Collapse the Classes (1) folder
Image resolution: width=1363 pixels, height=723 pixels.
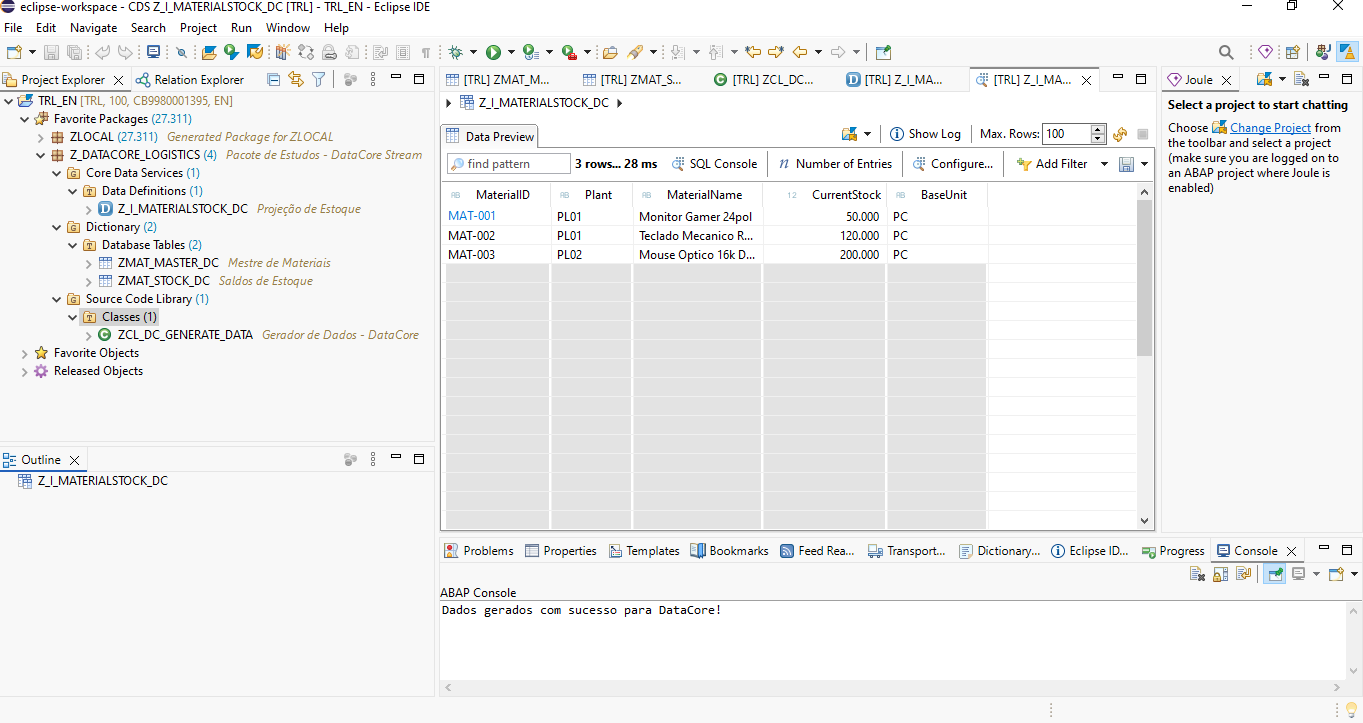73,317
